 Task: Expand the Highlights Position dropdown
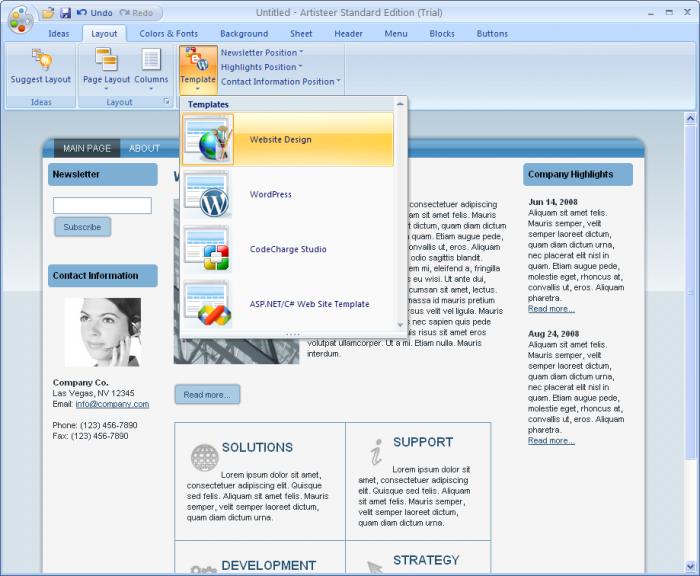[262, 67]
